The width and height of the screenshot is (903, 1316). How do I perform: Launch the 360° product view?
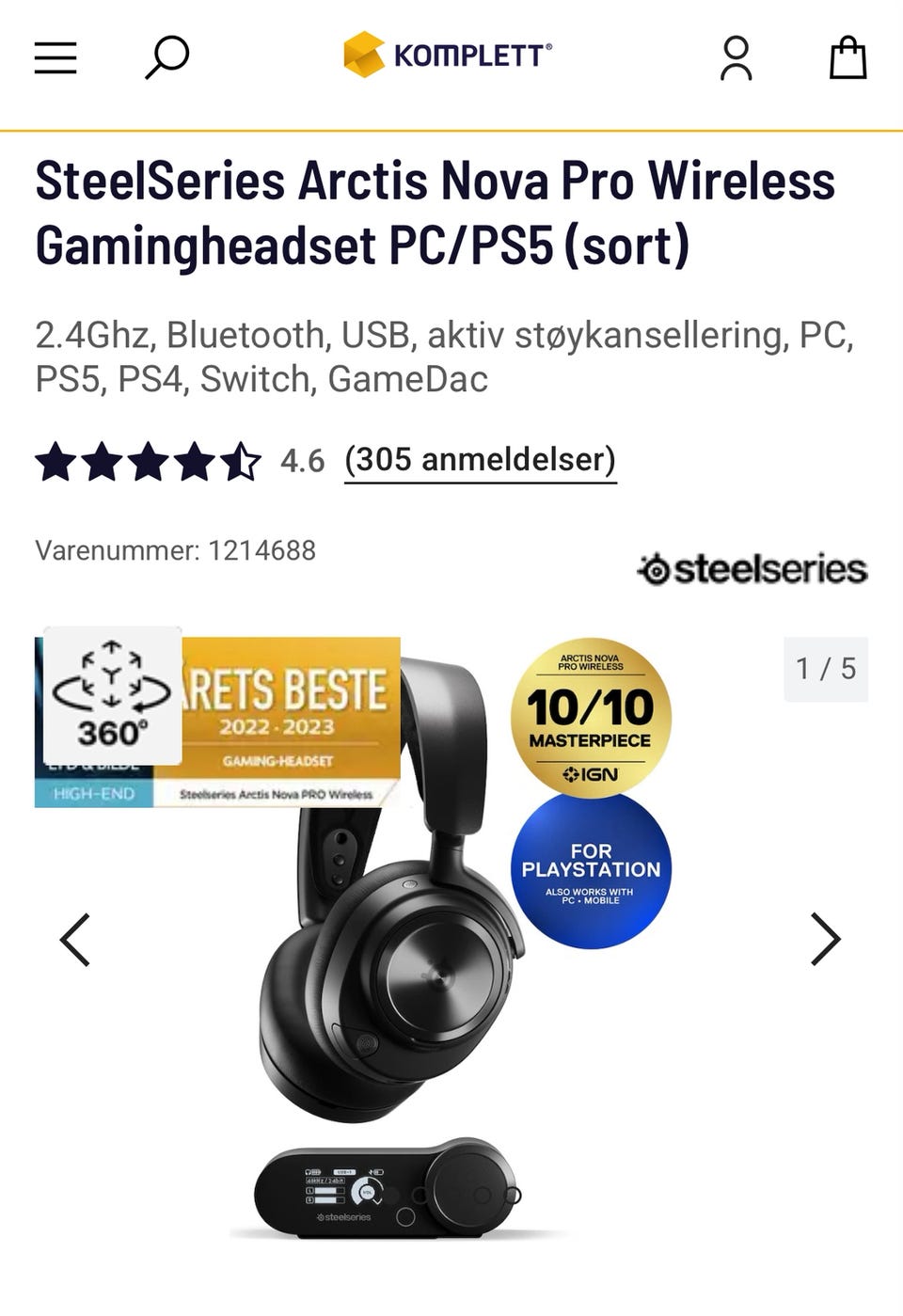(112, 695)
